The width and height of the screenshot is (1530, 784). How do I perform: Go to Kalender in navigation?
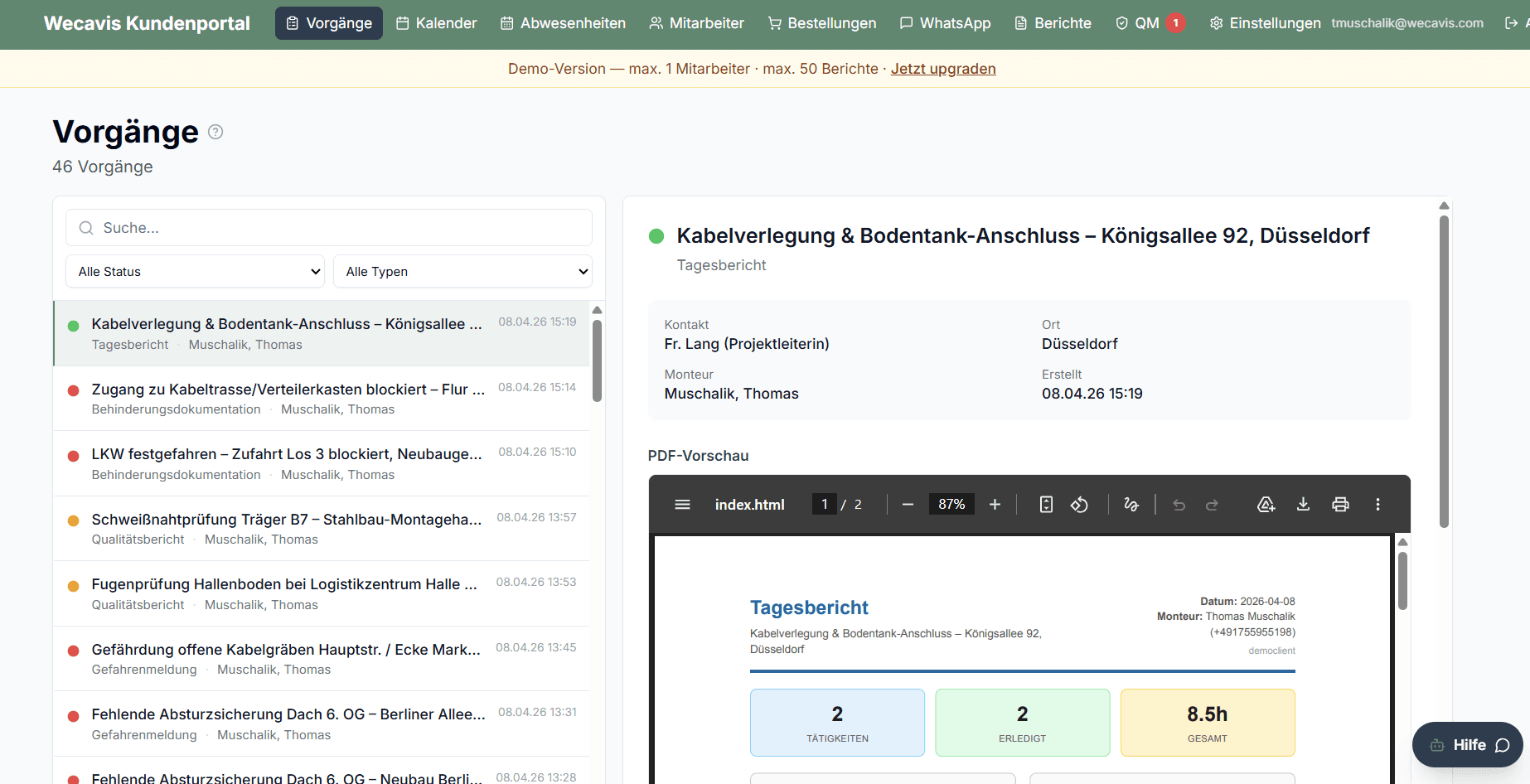click(437, 23)
